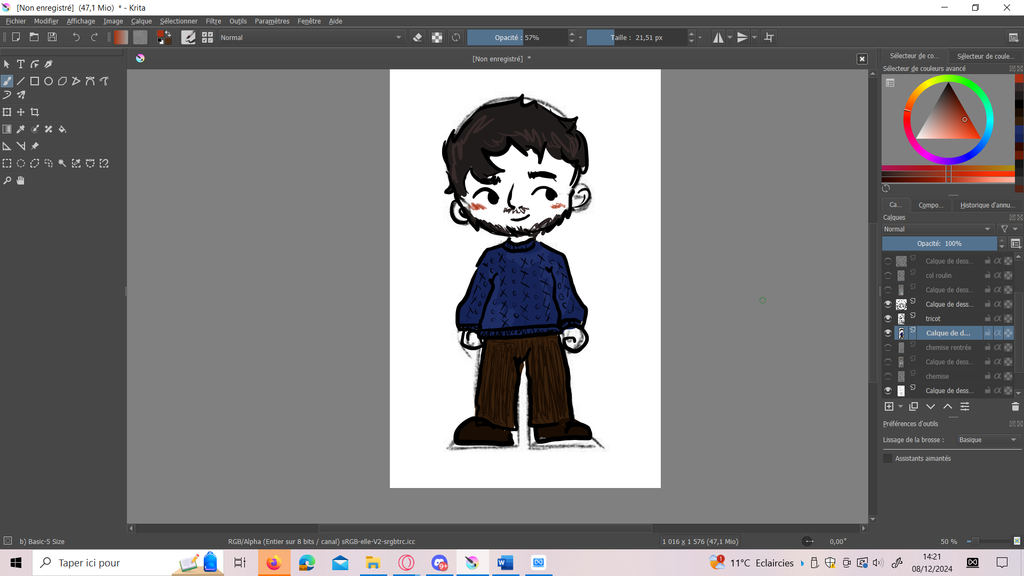Switch to the Historique d'annulation tab

point(986,205)
